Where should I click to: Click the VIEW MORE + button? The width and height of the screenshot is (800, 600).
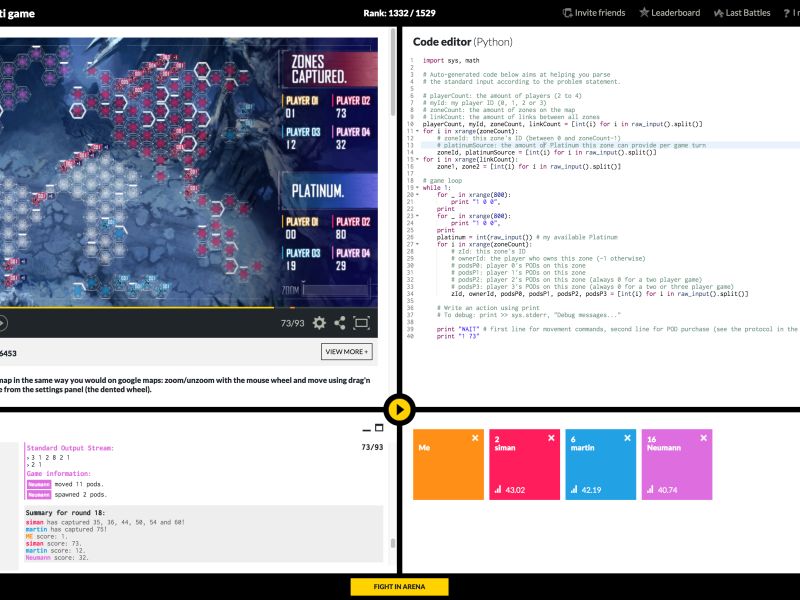coord(347,352)
